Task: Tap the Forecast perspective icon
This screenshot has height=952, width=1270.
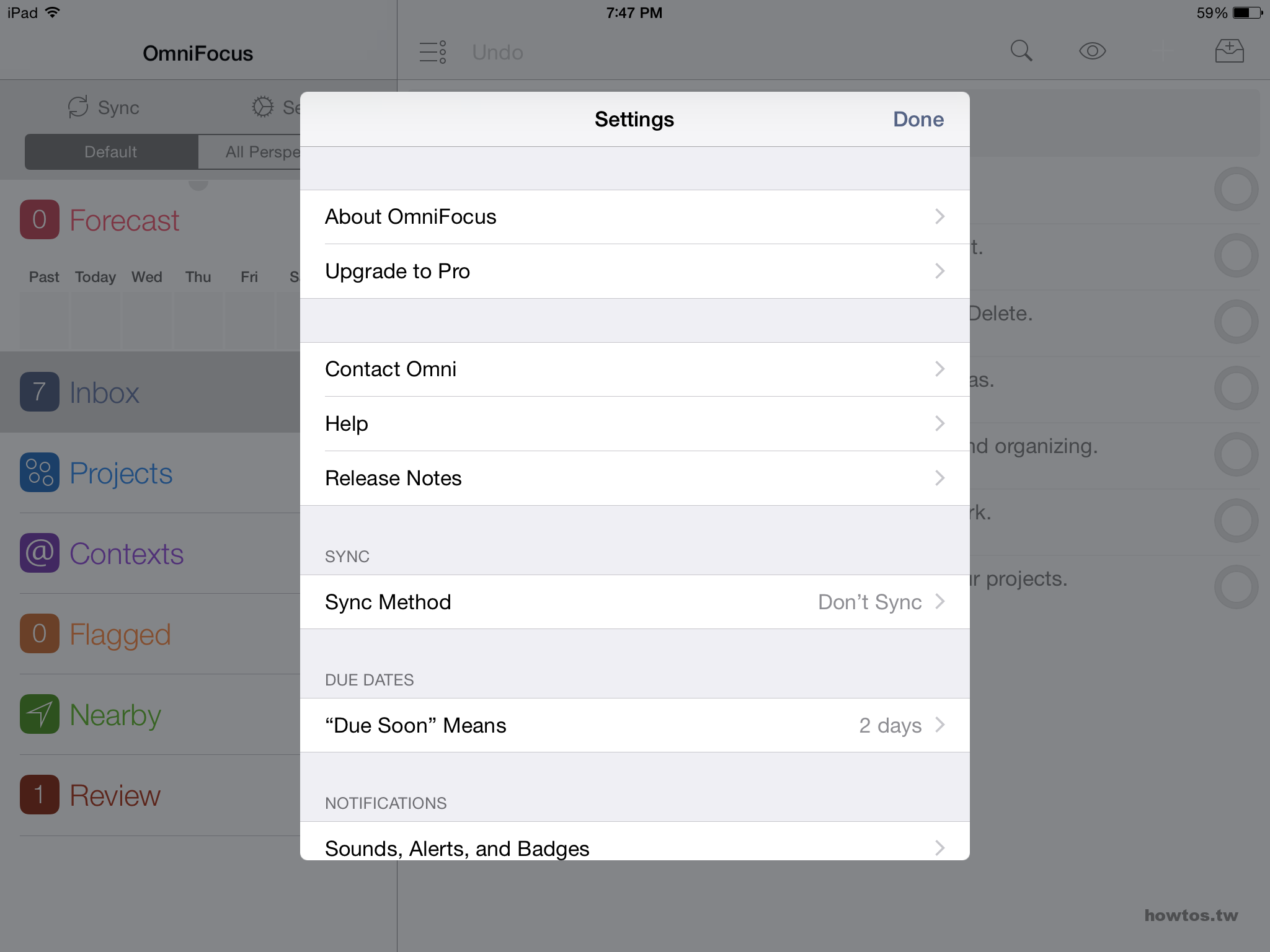Action: pyautogui.click(x=40, y=219)
